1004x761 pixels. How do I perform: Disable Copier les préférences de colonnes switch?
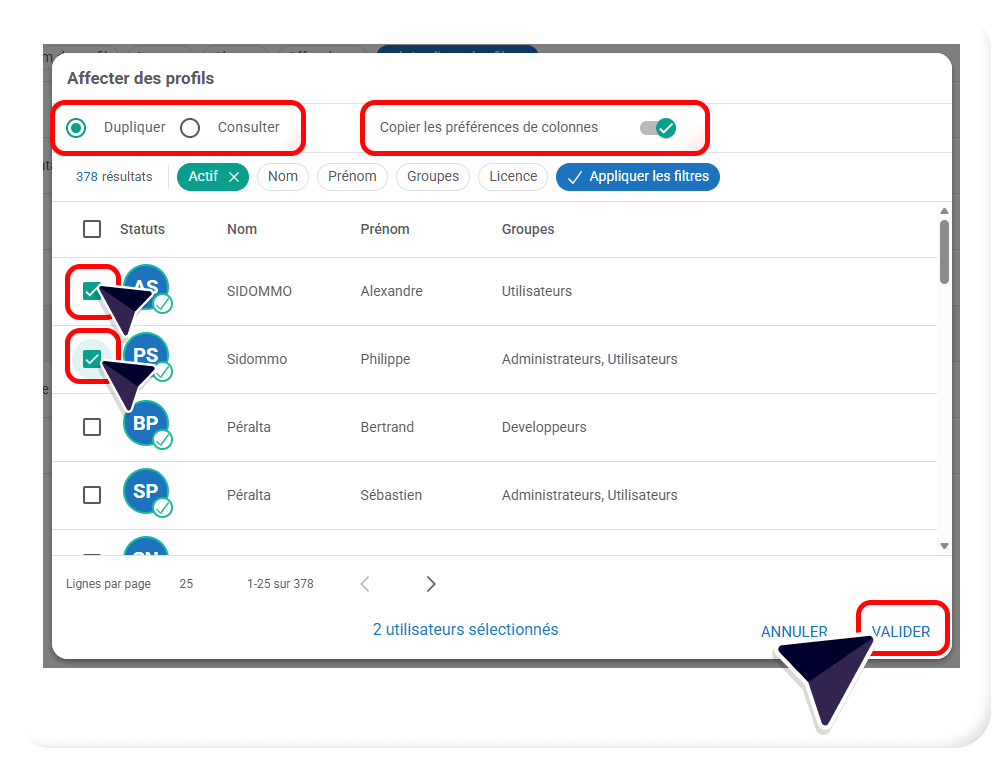[x=658, y=128]
